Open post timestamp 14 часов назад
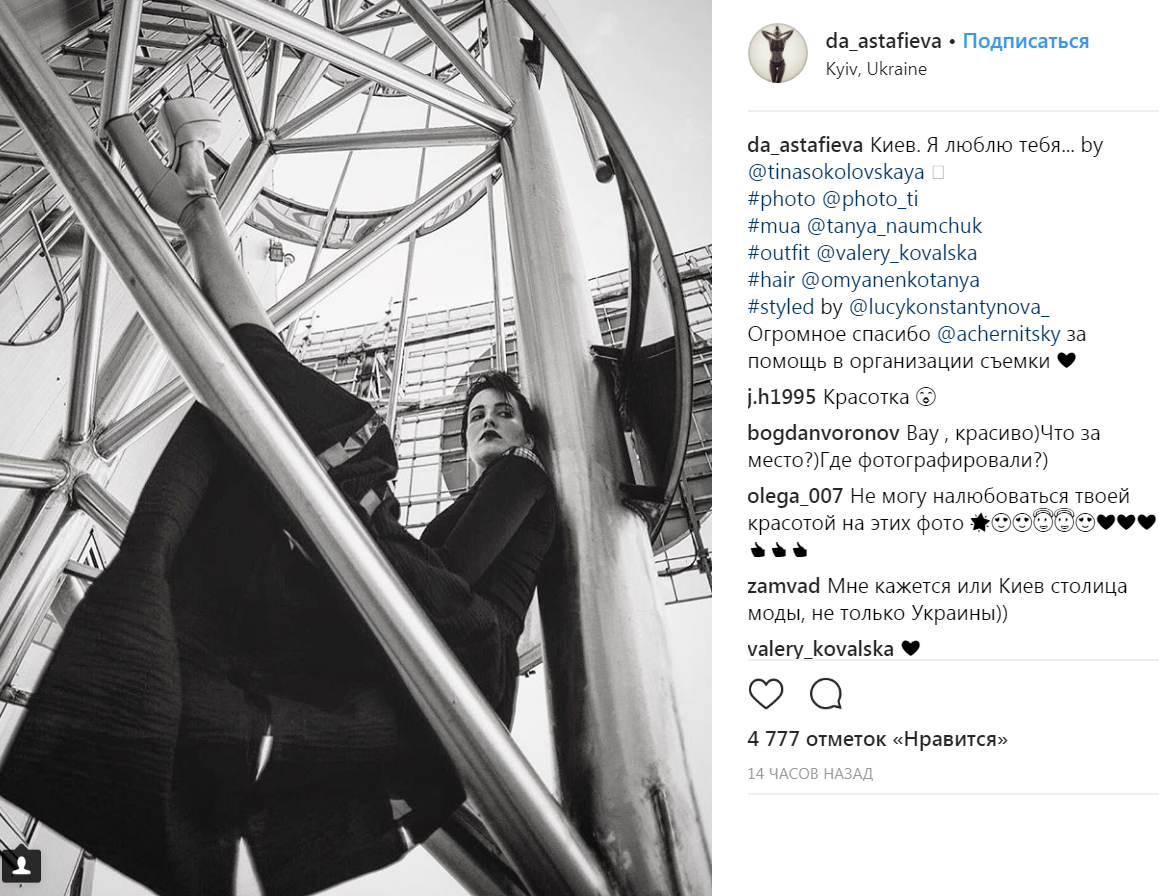Viewport: 1159px width, 896px height. (810, 774)
